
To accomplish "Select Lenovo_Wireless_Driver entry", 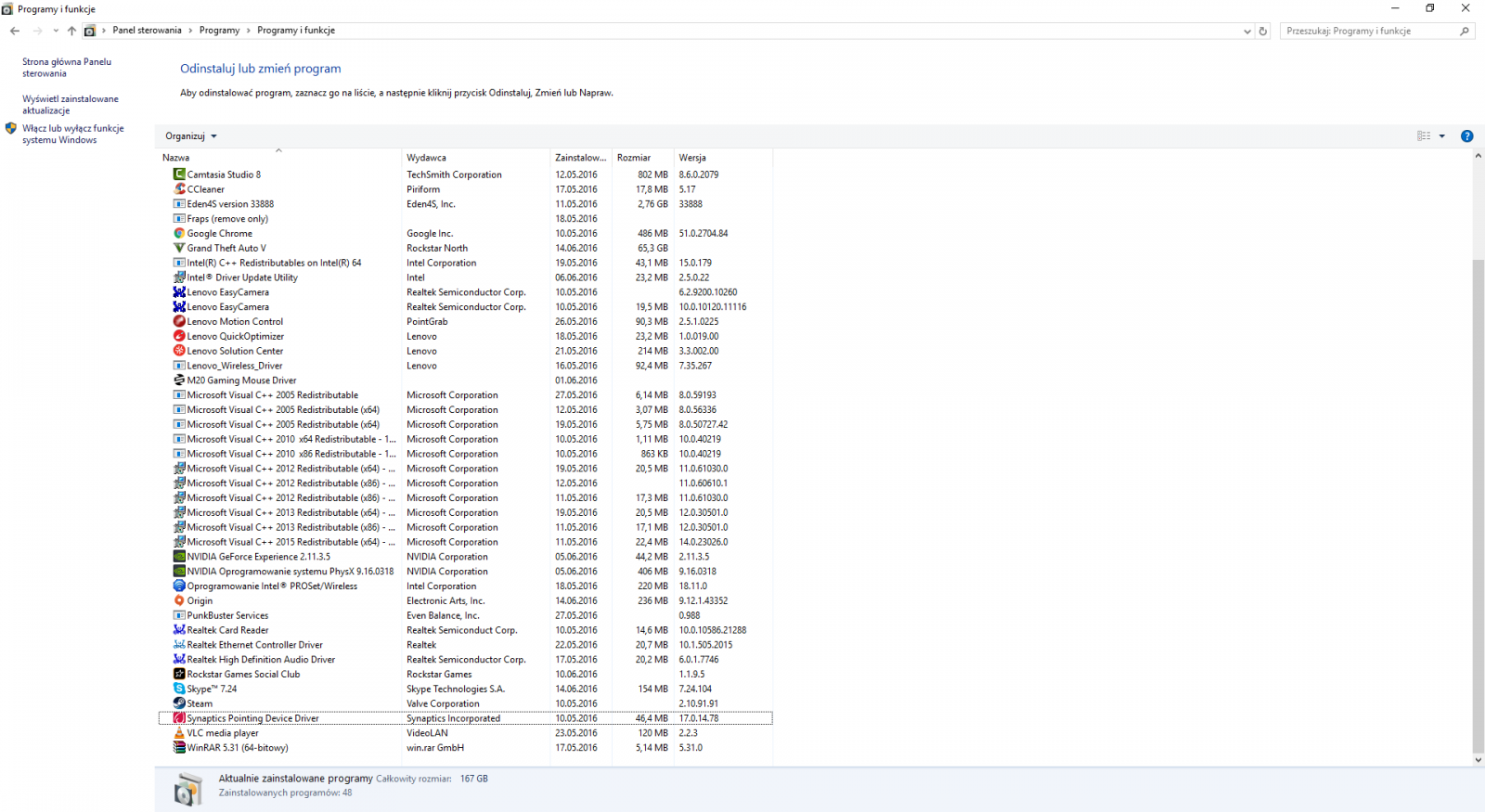I will click(x=465, y=366).
